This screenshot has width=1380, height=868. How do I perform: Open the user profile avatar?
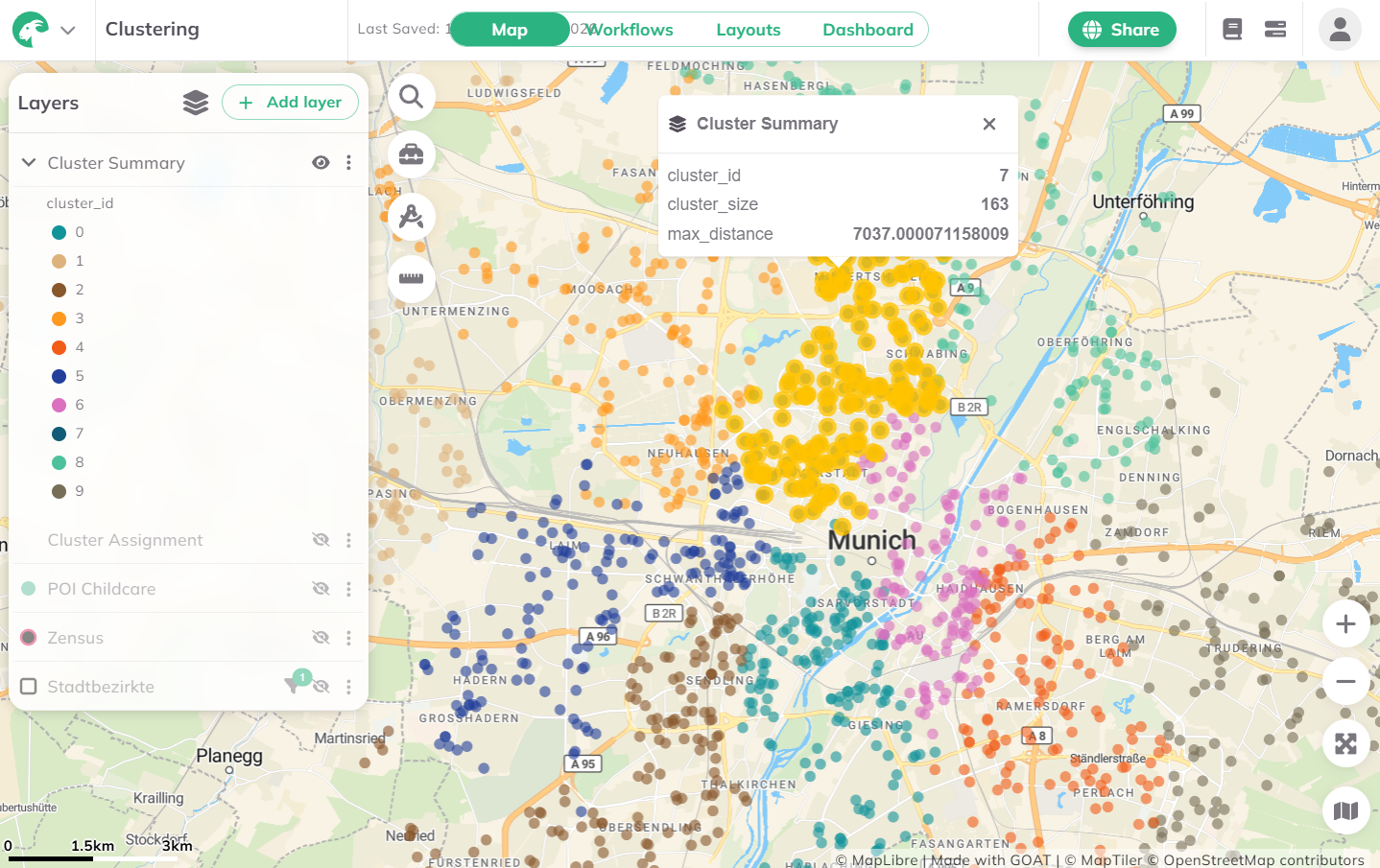pyautogui.click(x=1339, y=29)
